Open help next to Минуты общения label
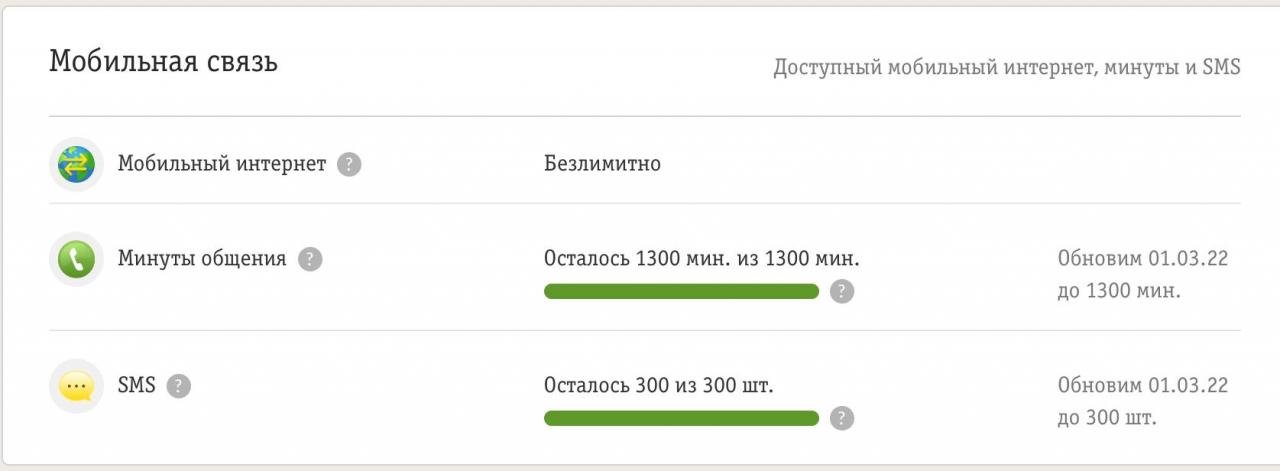Screen dimensions: 1280x471 click(310, 259)
